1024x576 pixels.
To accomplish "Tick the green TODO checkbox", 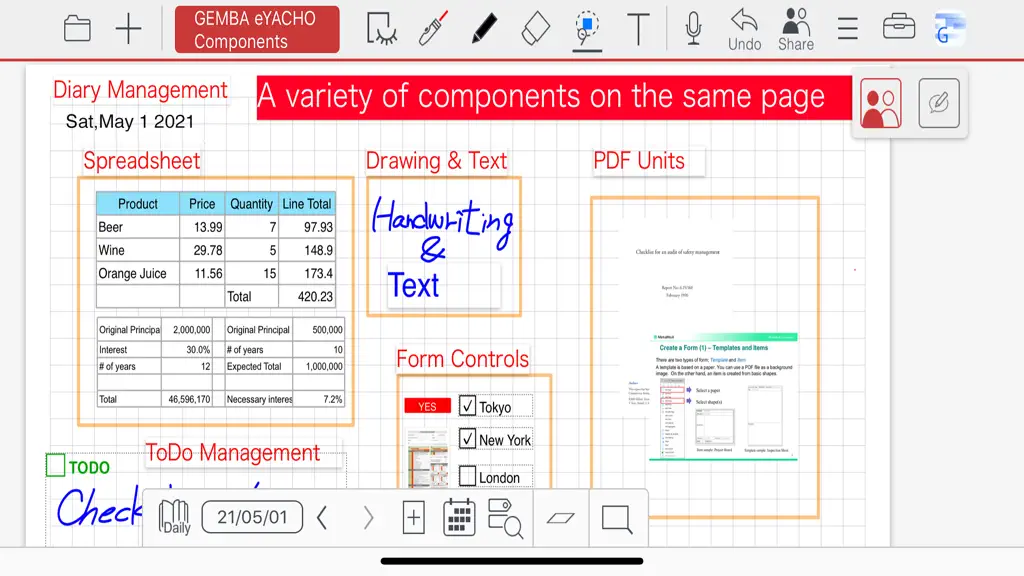I will pos(56,465).
